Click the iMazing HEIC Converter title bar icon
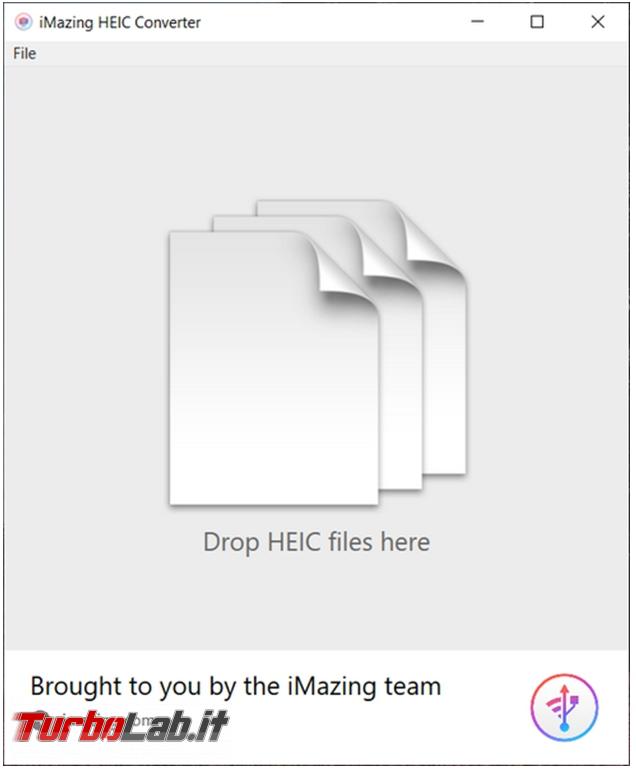Image resolution: width=636 pixels, height=769 pixels. pos(23,22)
